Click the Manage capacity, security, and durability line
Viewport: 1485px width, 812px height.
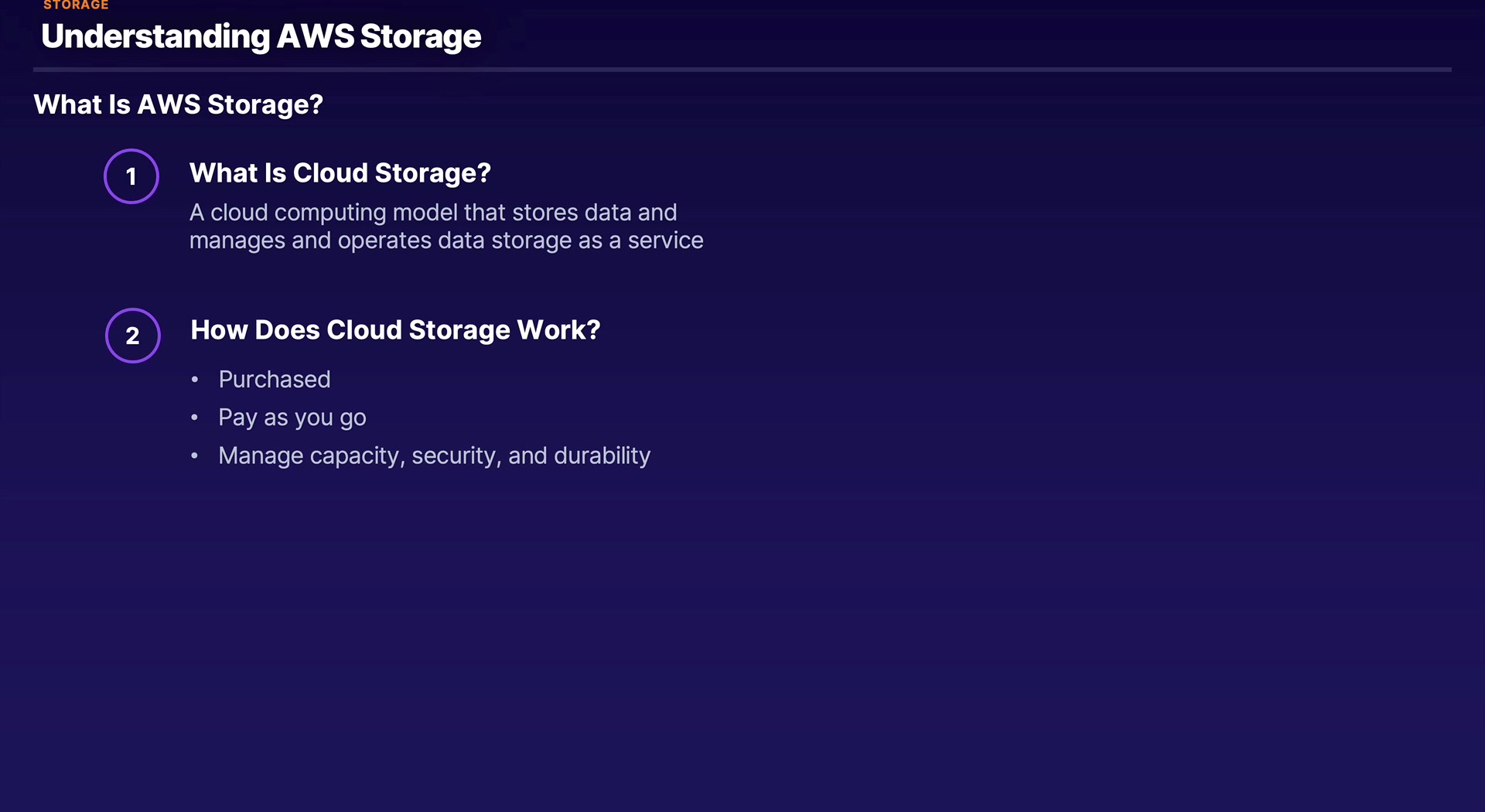tap(434, 455)
